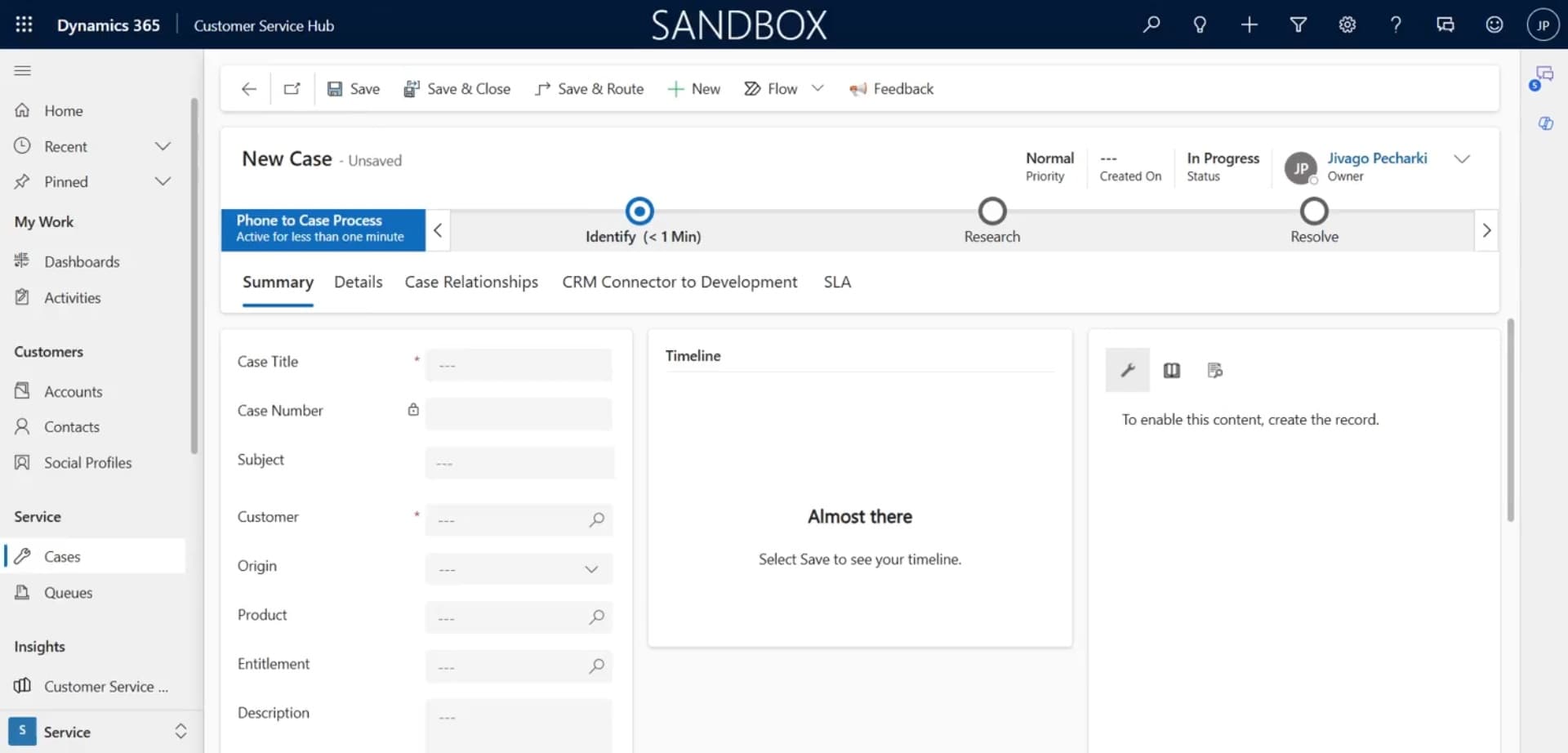Open the wrench tool in side panel
The width and height of the screenshot is (1568, 753).
(1128, 370)
